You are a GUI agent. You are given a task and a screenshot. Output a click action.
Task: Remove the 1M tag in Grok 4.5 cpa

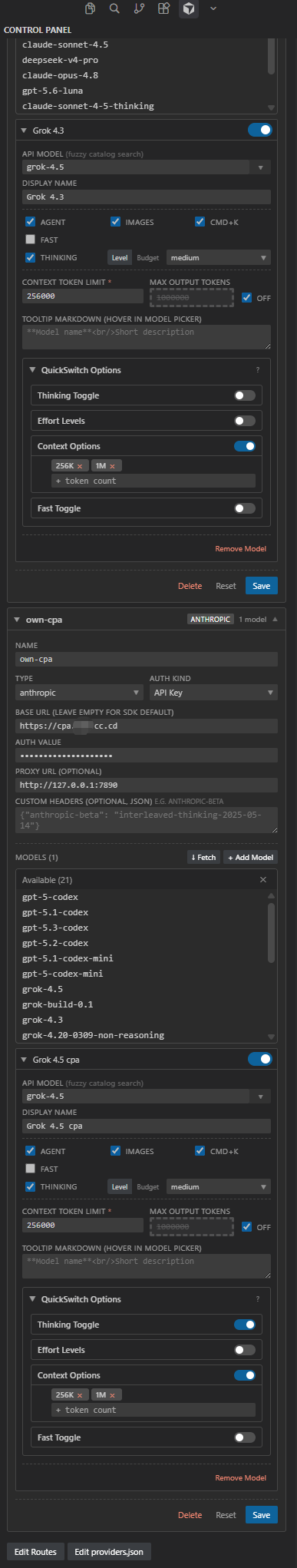[x=112, y=1394]
